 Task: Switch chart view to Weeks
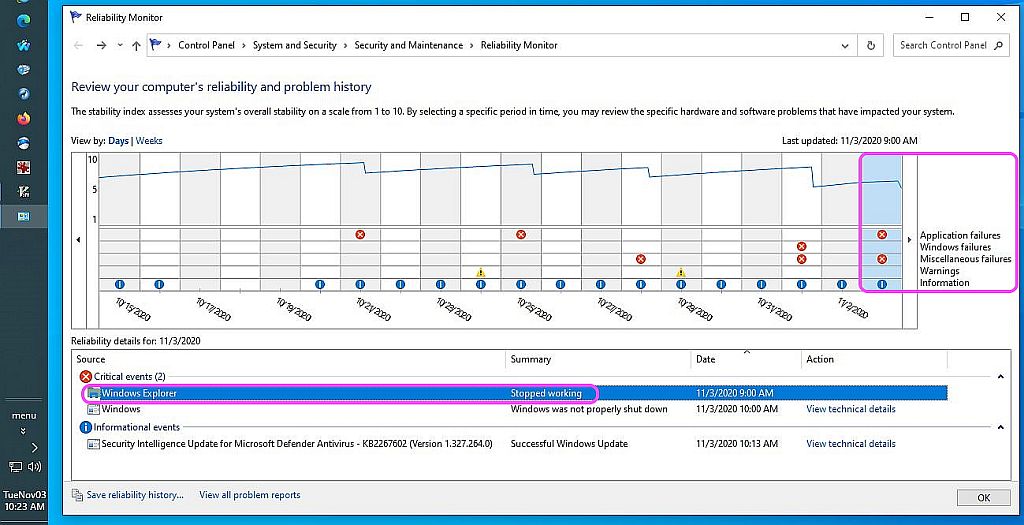tap(149, 140)
